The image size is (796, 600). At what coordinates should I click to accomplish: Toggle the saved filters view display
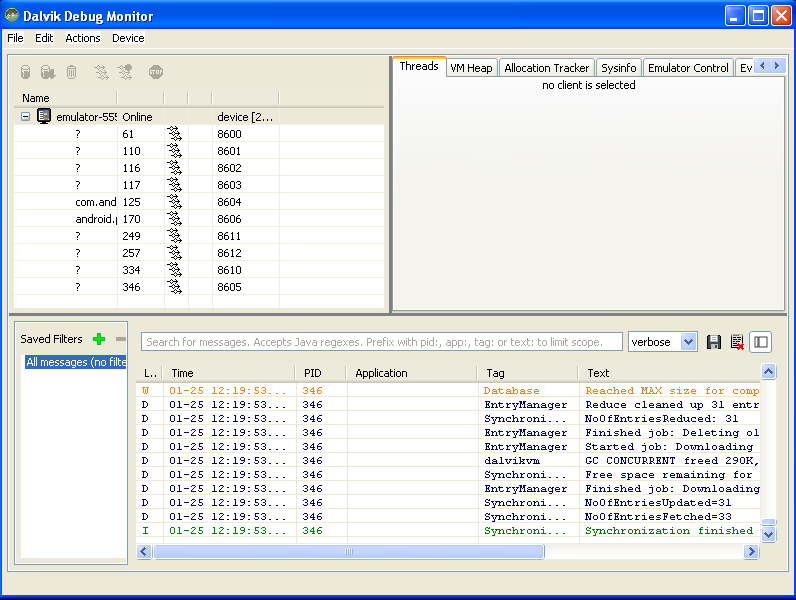click(760, 342)
